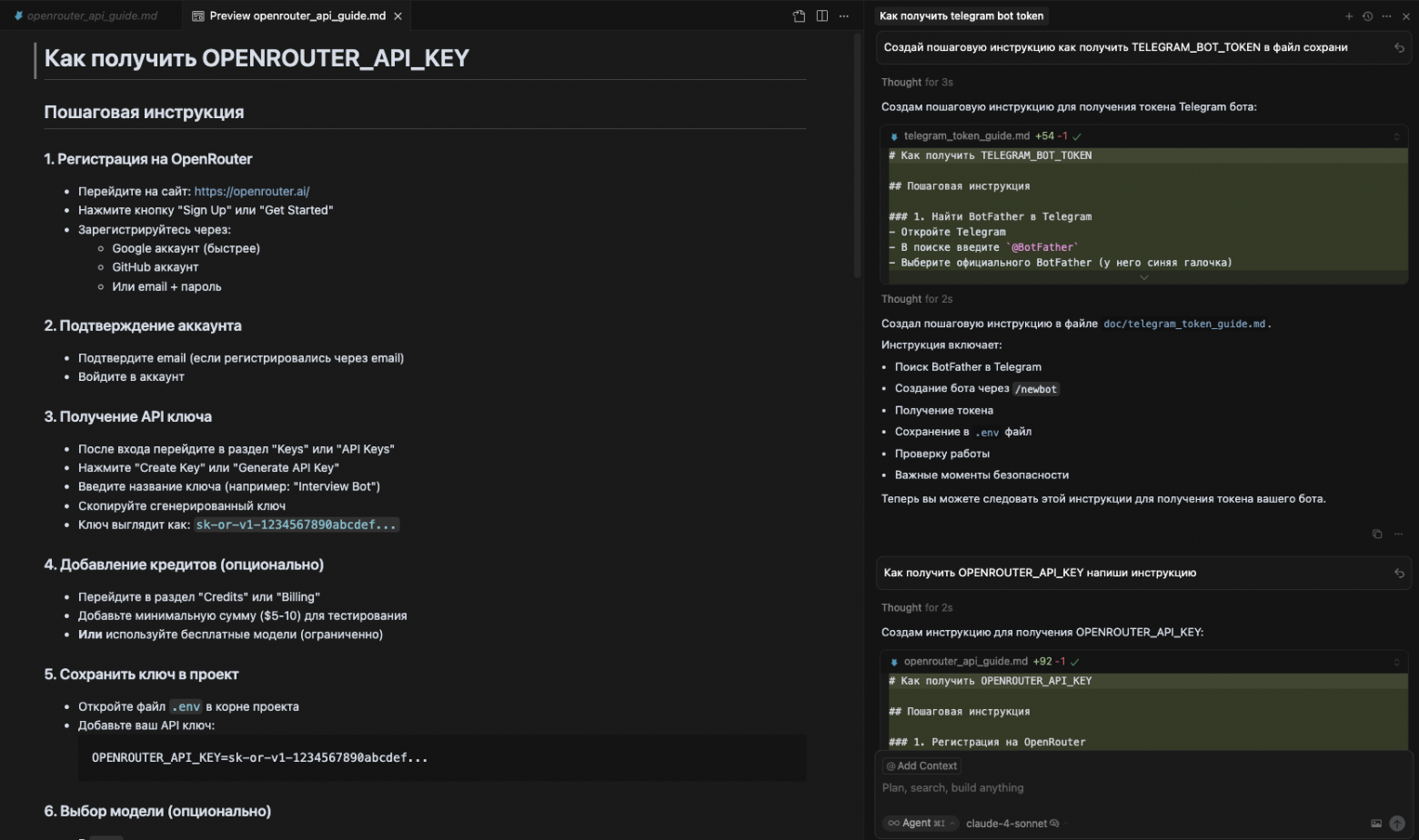
Task: Click heading '1. Регистрация на OpenRouter'
Action: (x=148, y=160)
